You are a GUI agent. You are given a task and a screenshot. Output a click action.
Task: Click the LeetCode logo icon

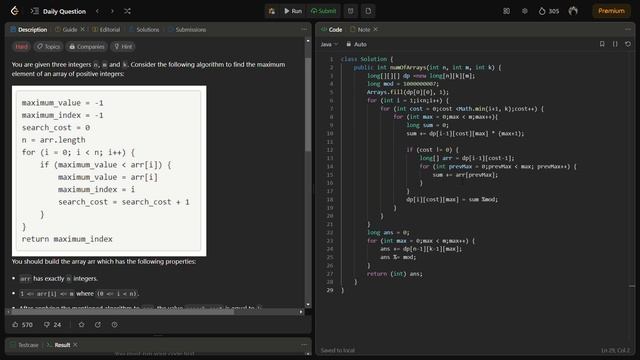click(x=15, y=11)
